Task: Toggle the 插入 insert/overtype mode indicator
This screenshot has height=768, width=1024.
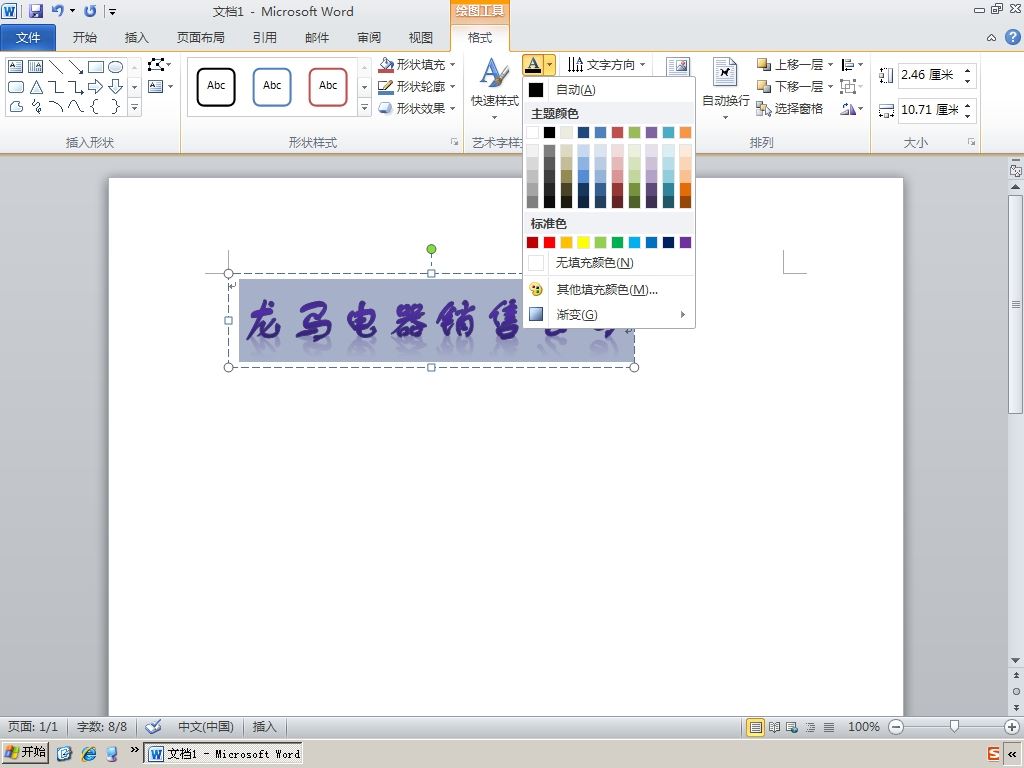Action: pyautogui.click(x=264, y=726)
